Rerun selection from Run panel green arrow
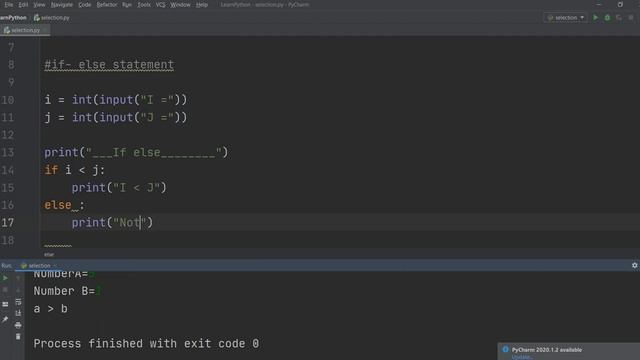Screen dimensions: 640x360 (5, 278)
